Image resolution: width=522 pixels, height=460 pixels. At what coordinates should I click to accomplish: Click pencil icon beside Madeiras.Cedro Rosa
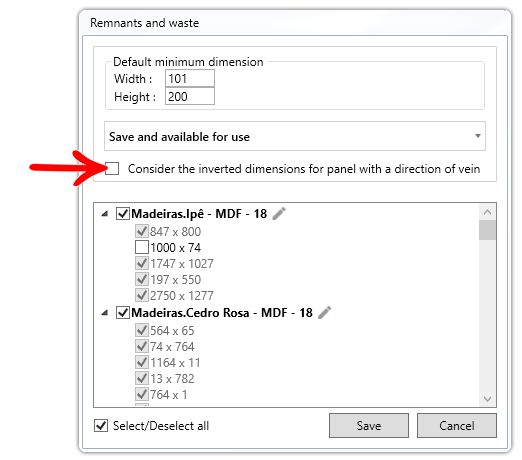pyautogui.click(x=324, y=313)
